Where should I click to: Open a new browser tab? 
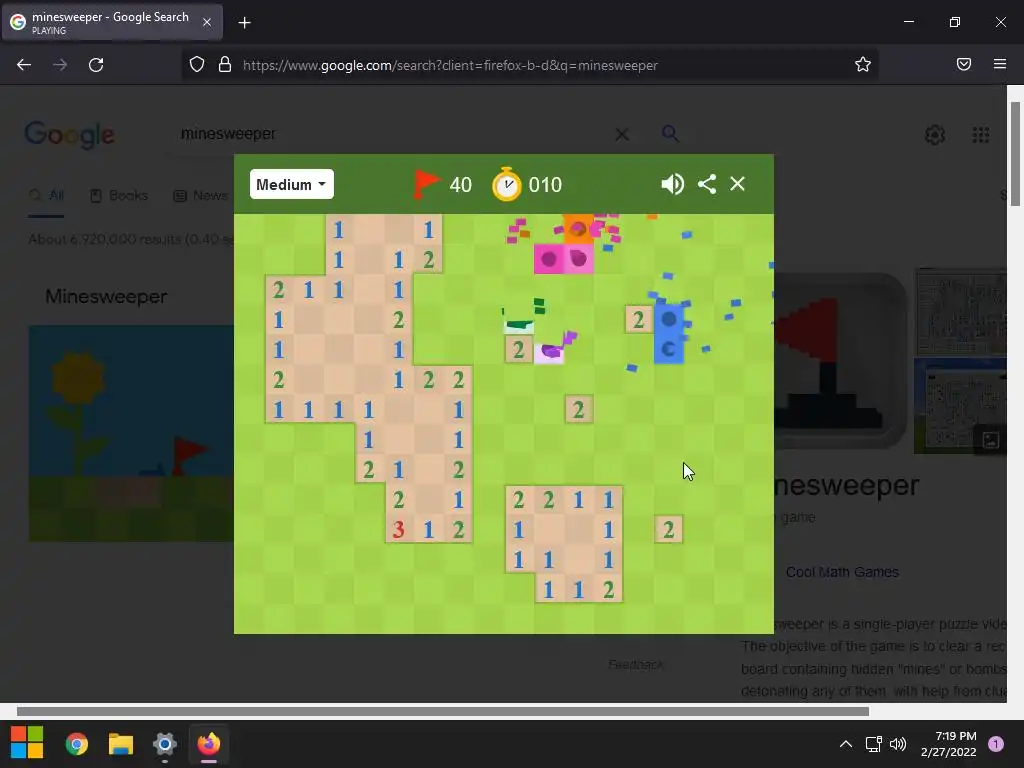click(x=244, y=23)
